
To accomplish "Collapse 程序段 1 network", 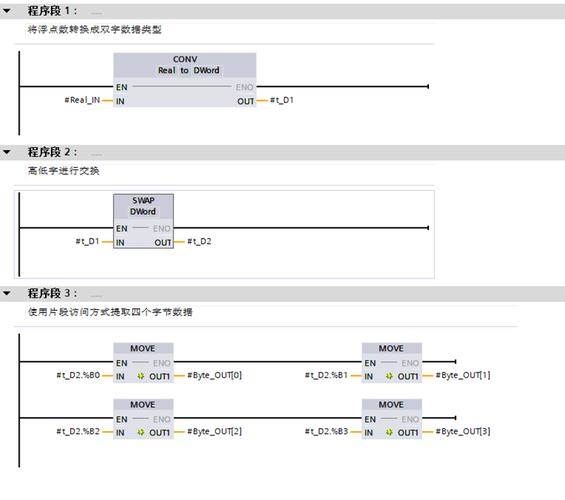I will pos(6,11).
